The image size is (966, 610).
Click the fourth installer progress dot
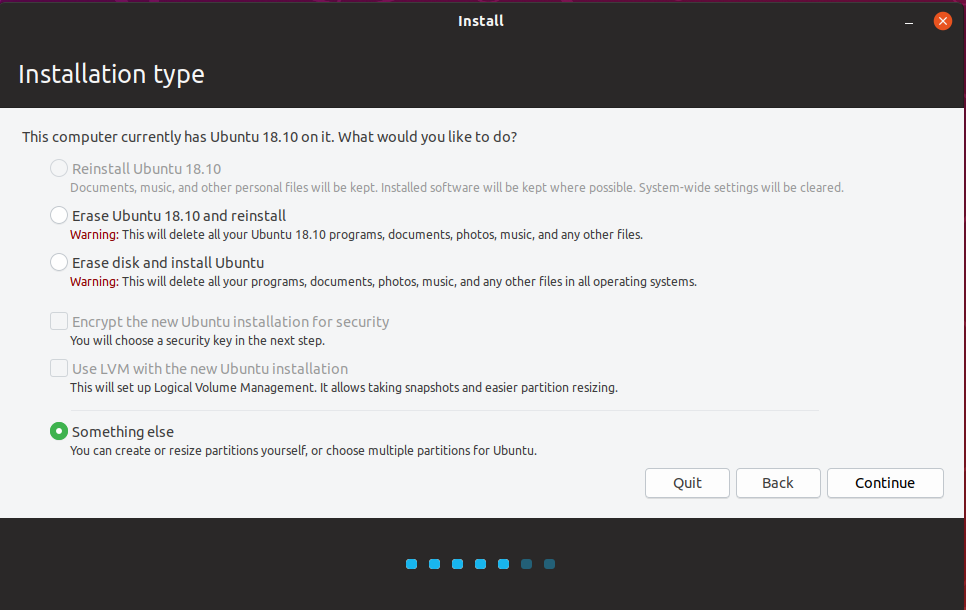click(x=481, y=564)
